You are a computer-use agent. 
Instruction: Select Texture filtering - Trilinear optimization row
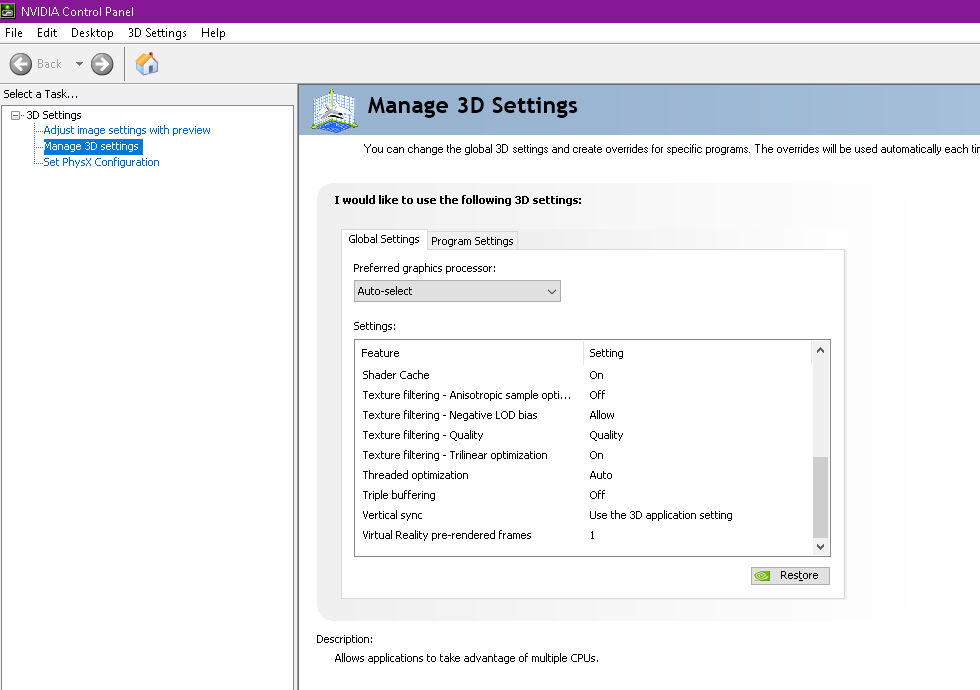point(584,455)
